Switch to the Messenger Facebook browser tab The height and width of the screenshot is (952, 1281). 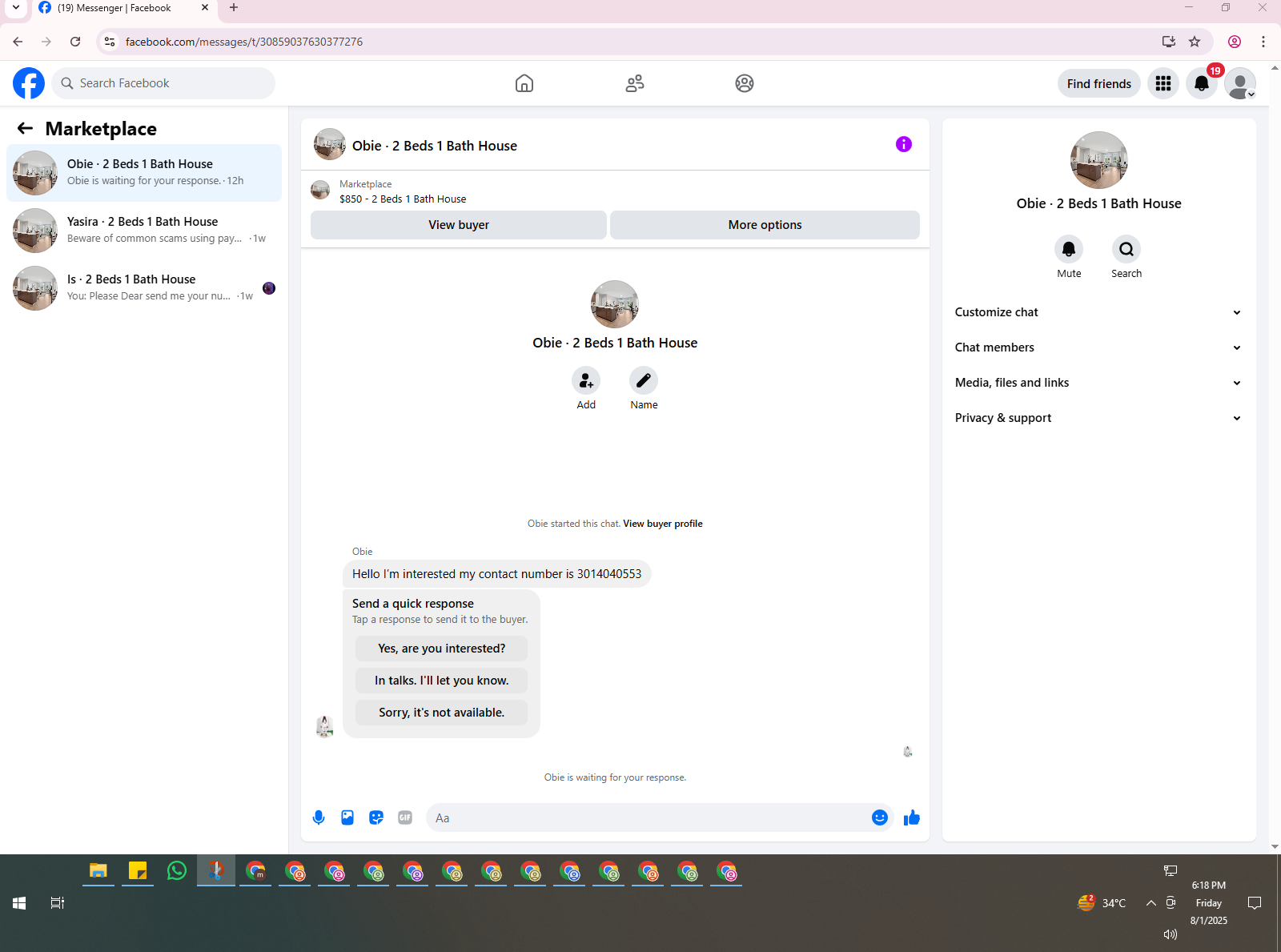(120, 8)
